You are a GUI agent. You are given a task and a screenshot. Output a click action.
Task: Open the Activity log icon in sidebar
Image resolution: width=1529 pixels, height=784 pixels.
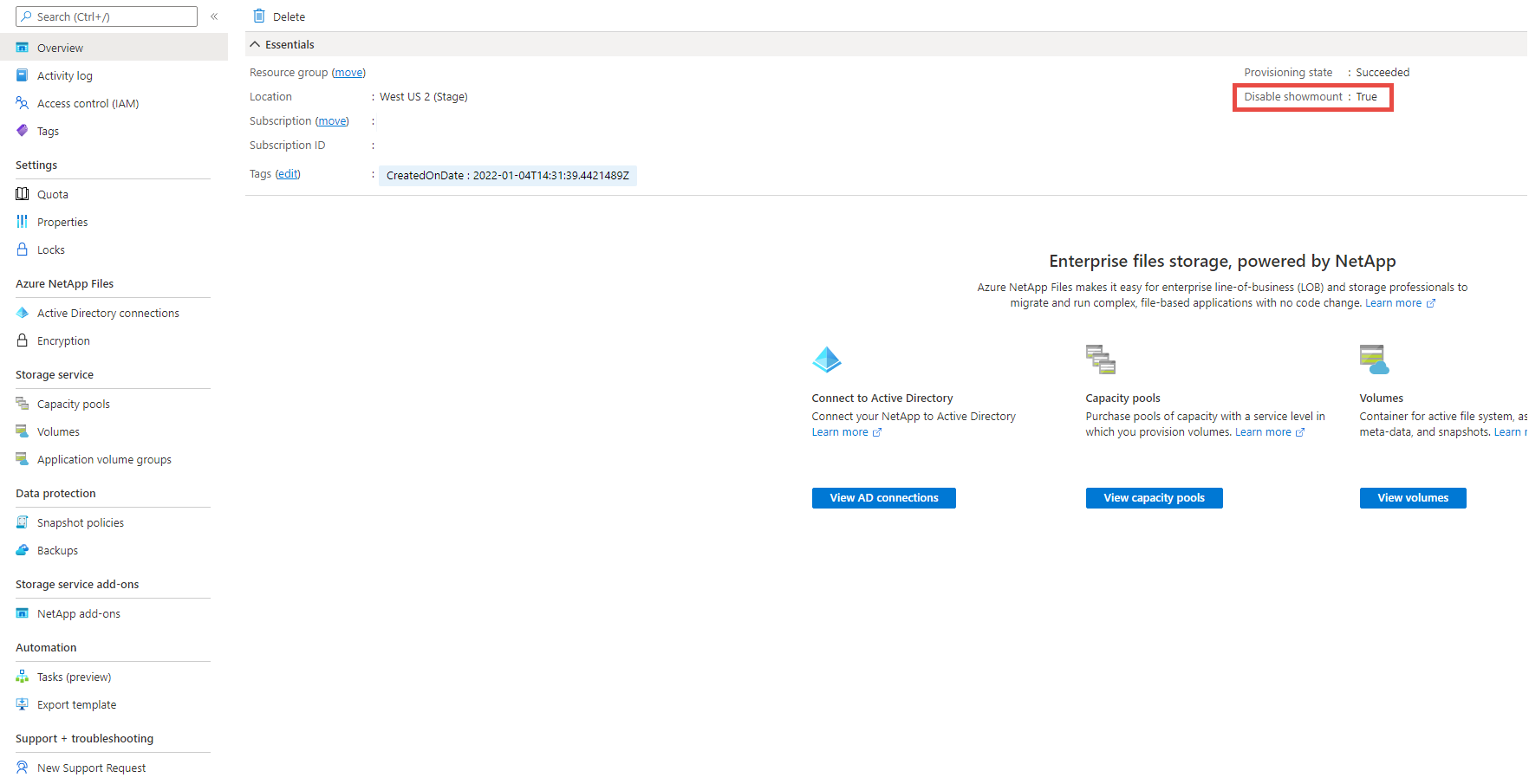pos(23,75)
